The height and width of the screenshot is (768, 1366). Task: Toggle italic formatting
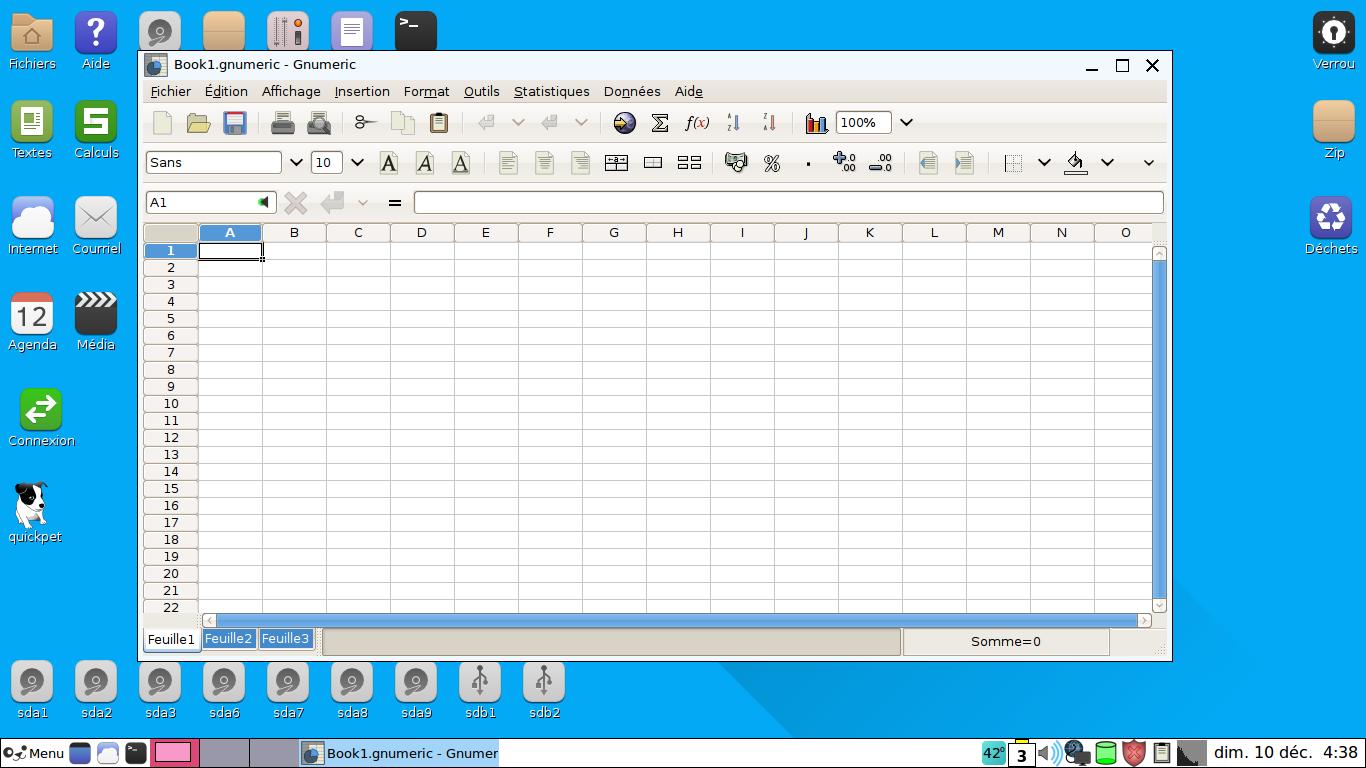[424, 162]
